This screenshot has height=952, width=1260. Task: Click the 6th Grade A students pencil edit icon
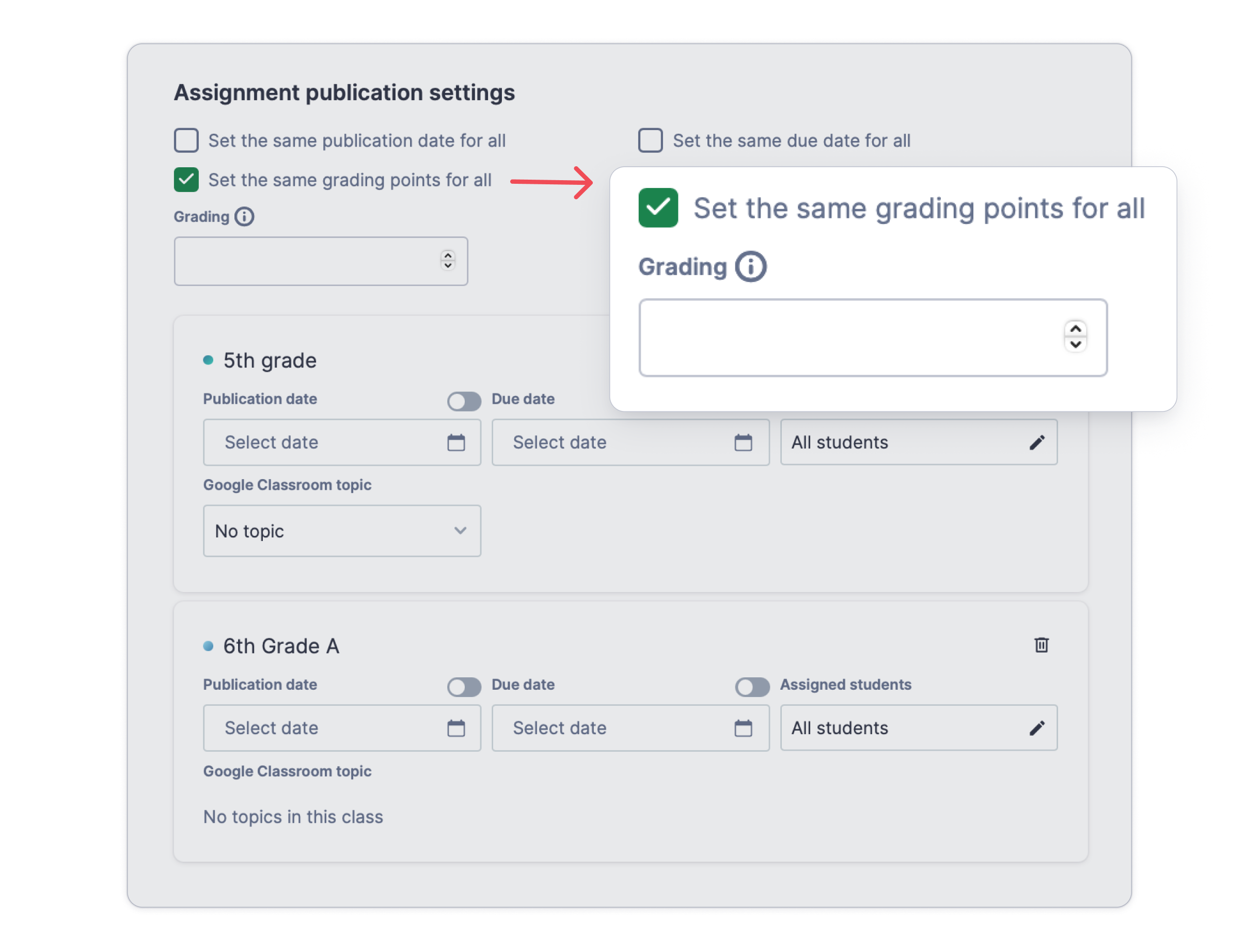pos(1037,728)
